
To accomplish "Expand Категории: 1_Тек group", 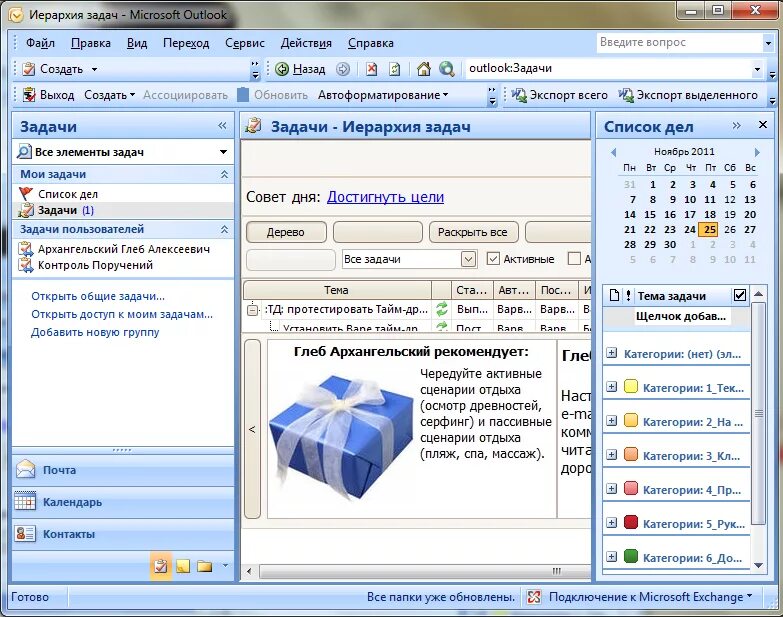I will click(x=611, y=387).
